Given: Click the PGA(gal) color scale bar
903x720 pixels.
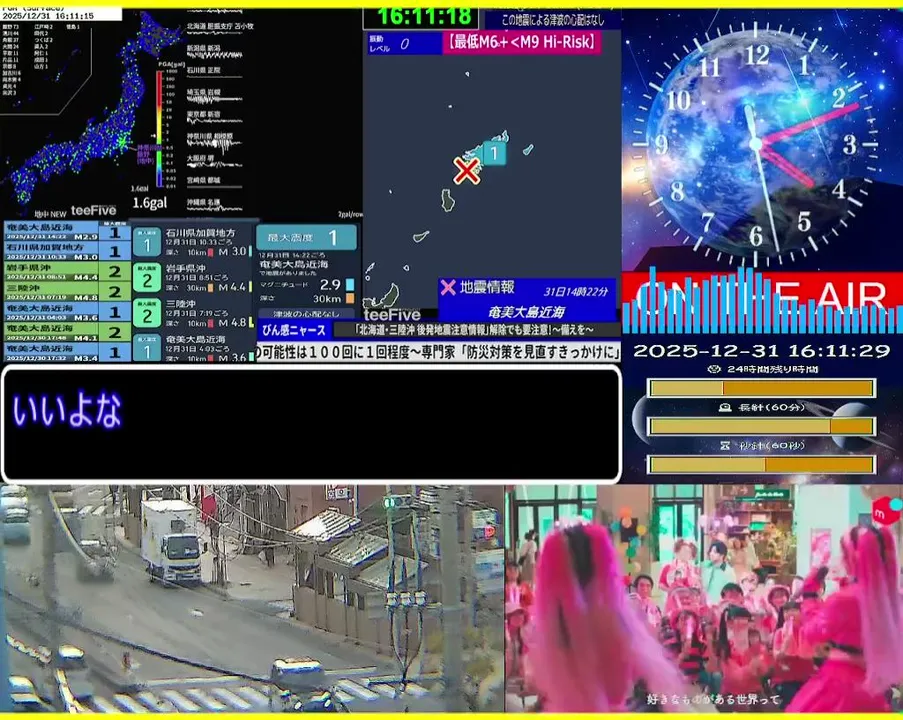Looking at the screenshot, I should (160, 128).
